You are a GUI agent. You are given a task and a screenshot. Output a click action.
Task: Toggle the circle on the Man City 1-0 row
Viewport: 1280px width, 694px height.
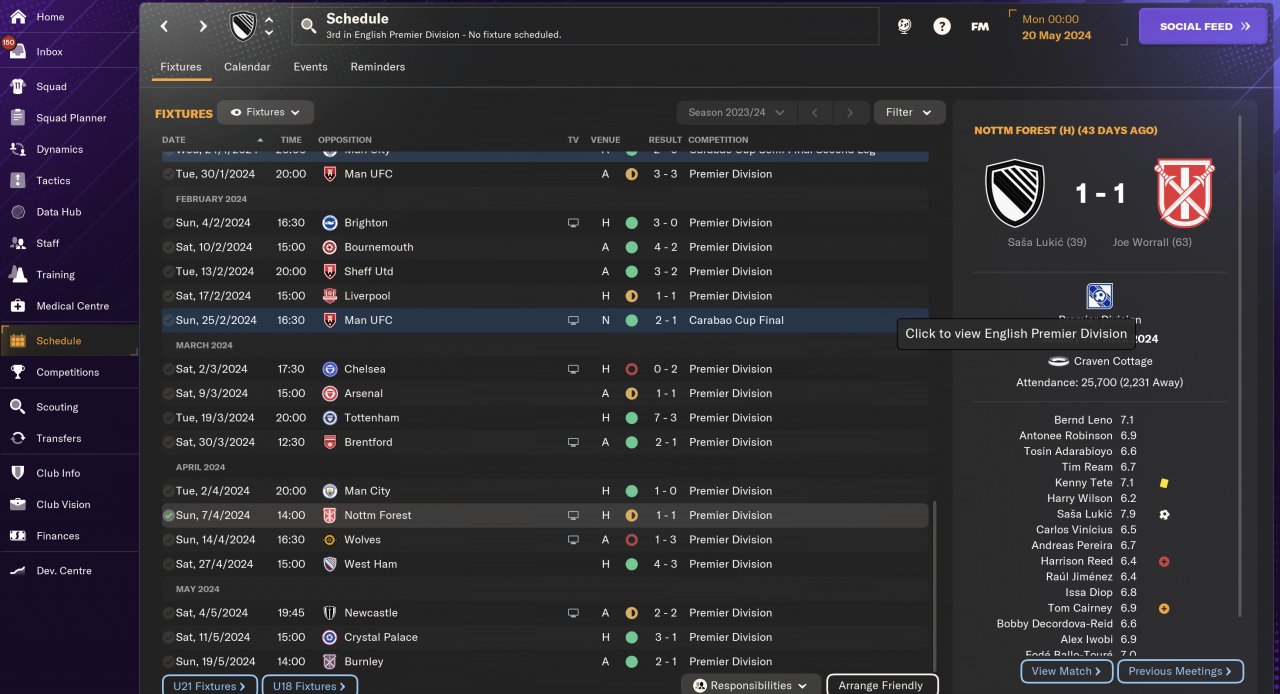point(168,491)
